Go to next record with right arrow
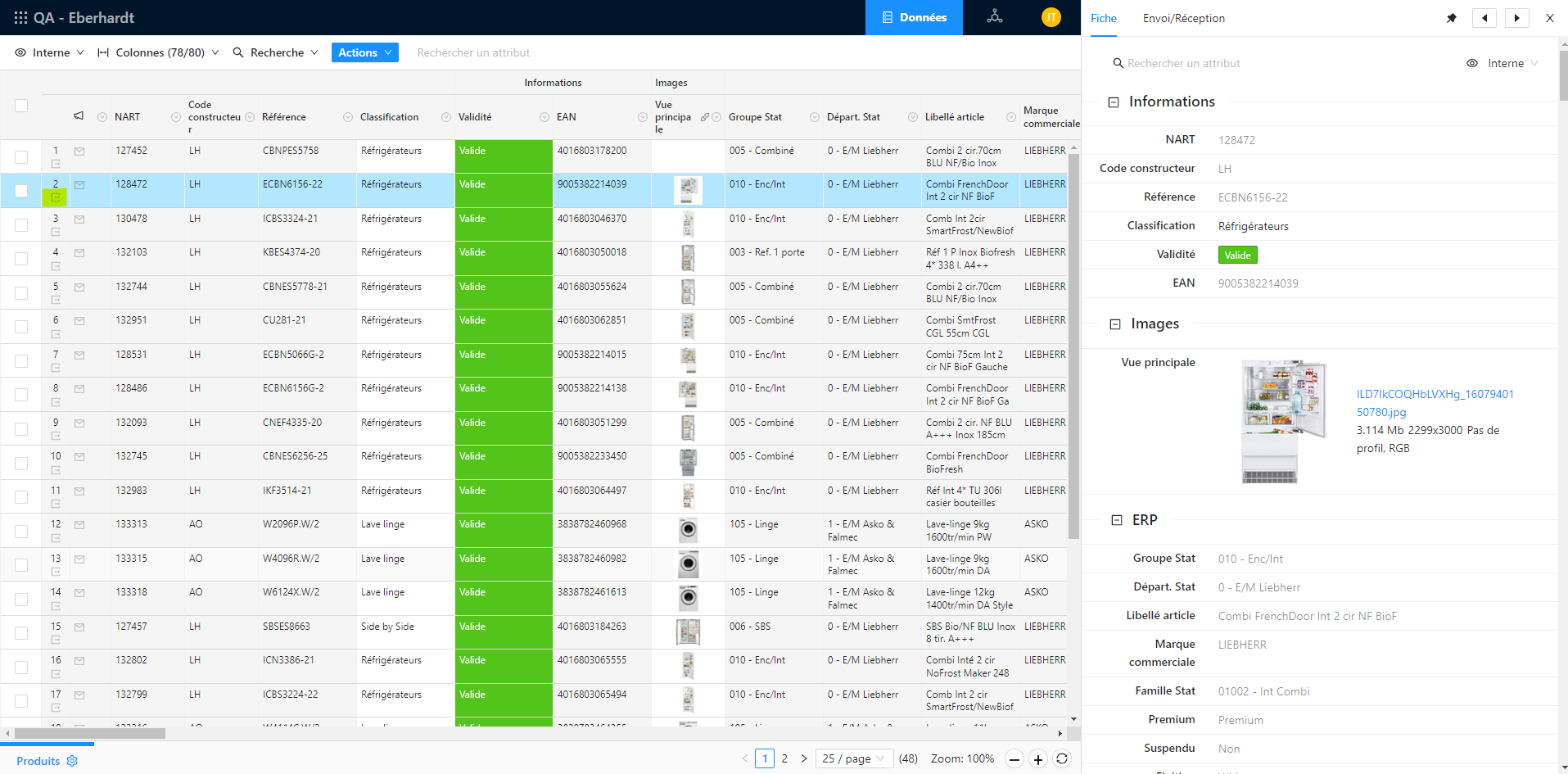The width and height of the screenshot is (1568, 774). coord(1516,18)
